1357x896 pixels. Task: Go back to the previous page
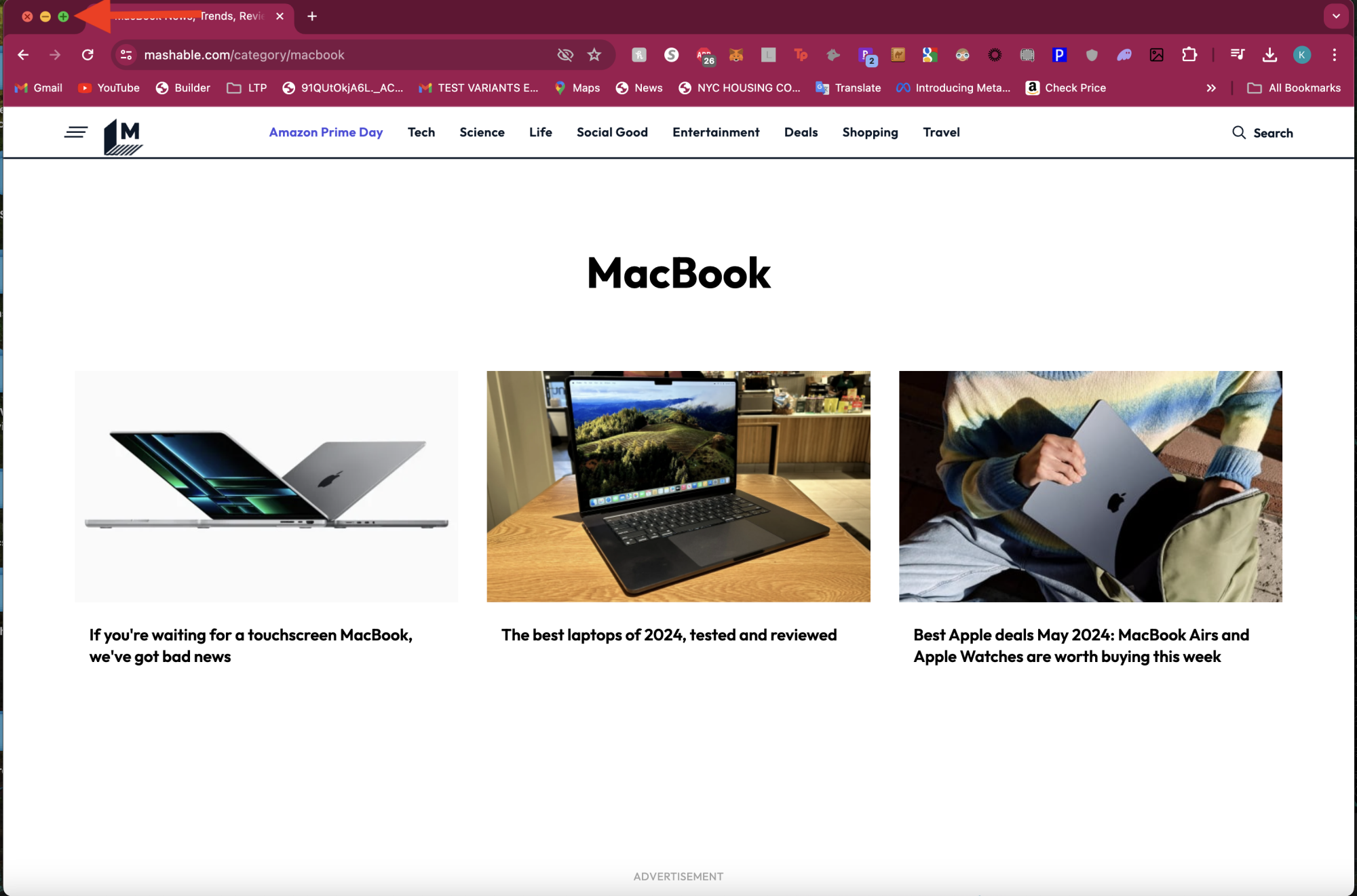[23, 55]
